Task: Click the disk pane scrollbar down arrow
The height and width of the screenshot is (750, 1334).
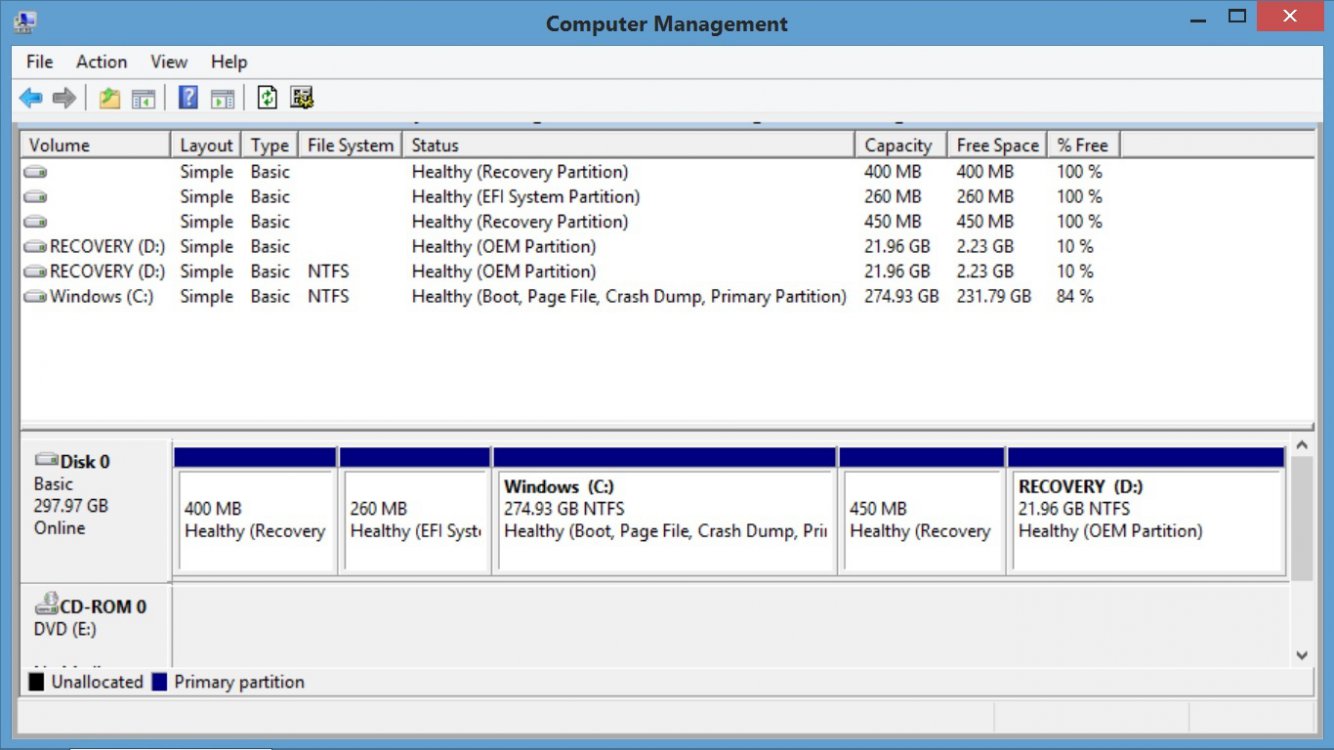Action: pyautogui.click(x=1301, y=655)
